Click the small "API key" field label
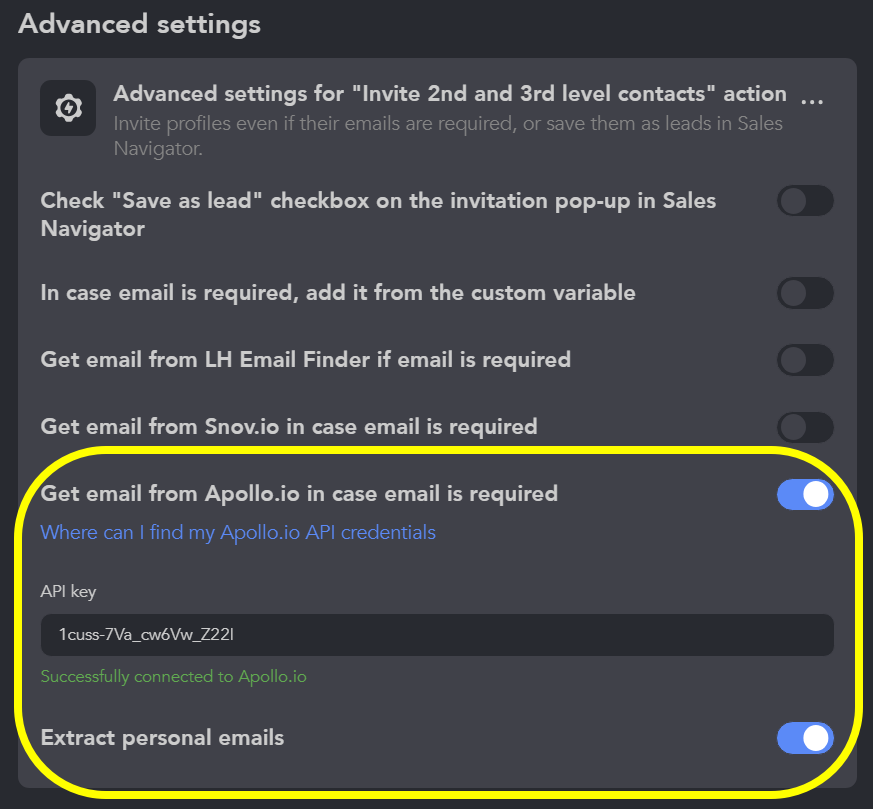873x809 pixels. point(68,591)
